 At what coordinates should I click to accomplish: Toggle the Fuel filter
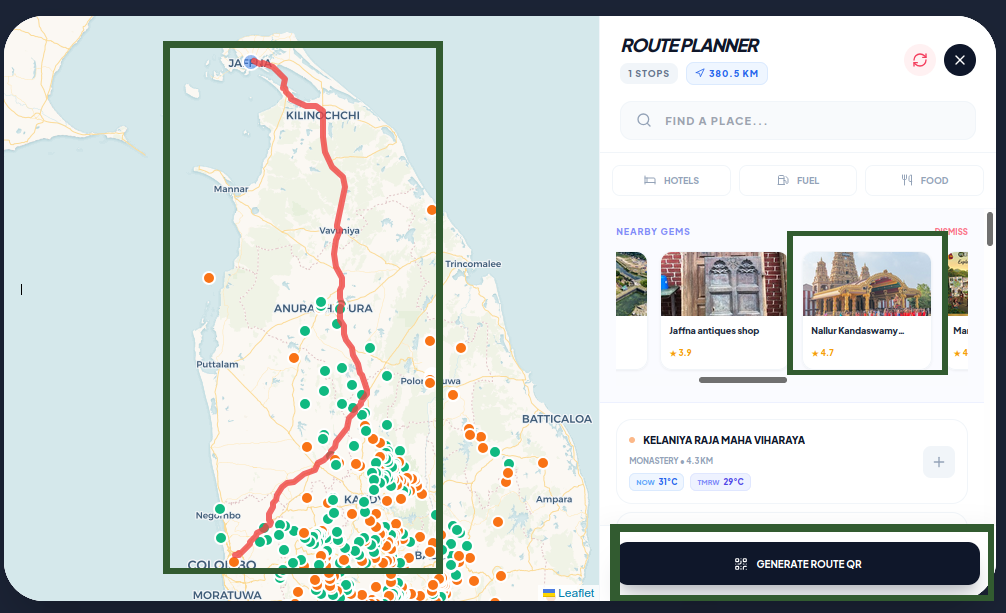coord(797,180)
